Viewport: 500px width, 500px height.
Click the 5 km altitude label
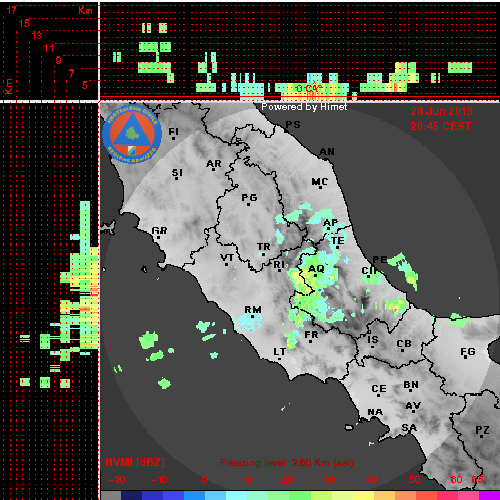pos(85,85)
